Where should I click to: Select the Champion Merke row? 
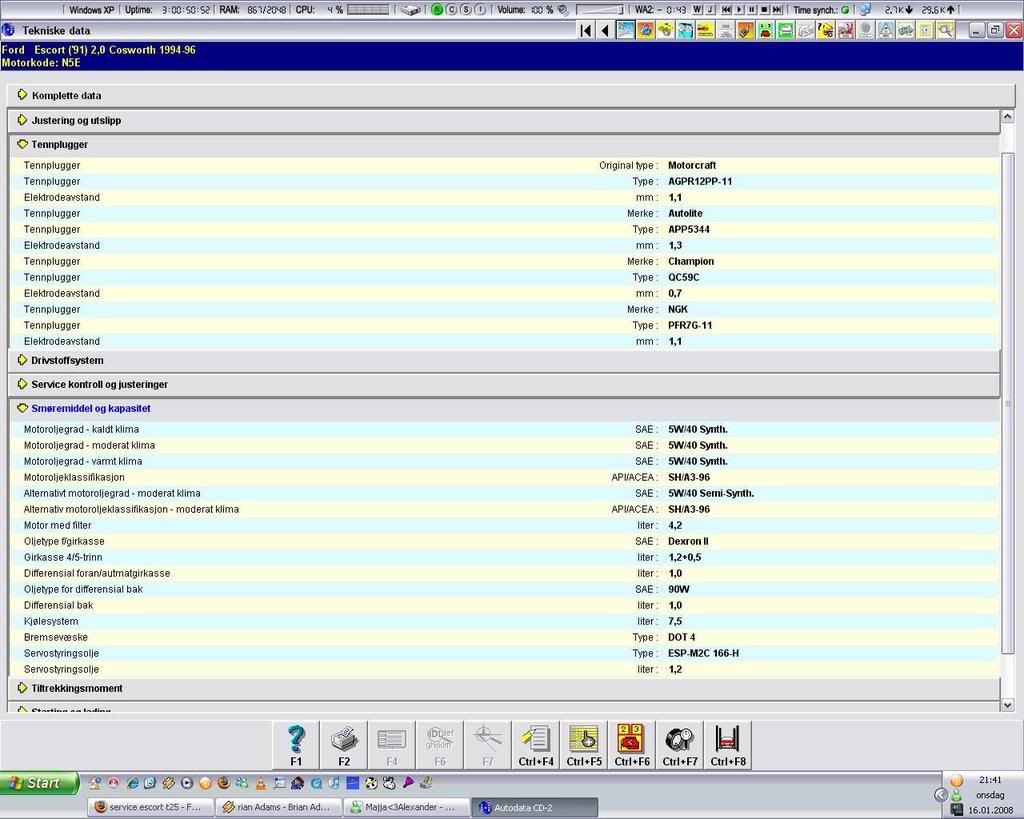tap(504, 261)
